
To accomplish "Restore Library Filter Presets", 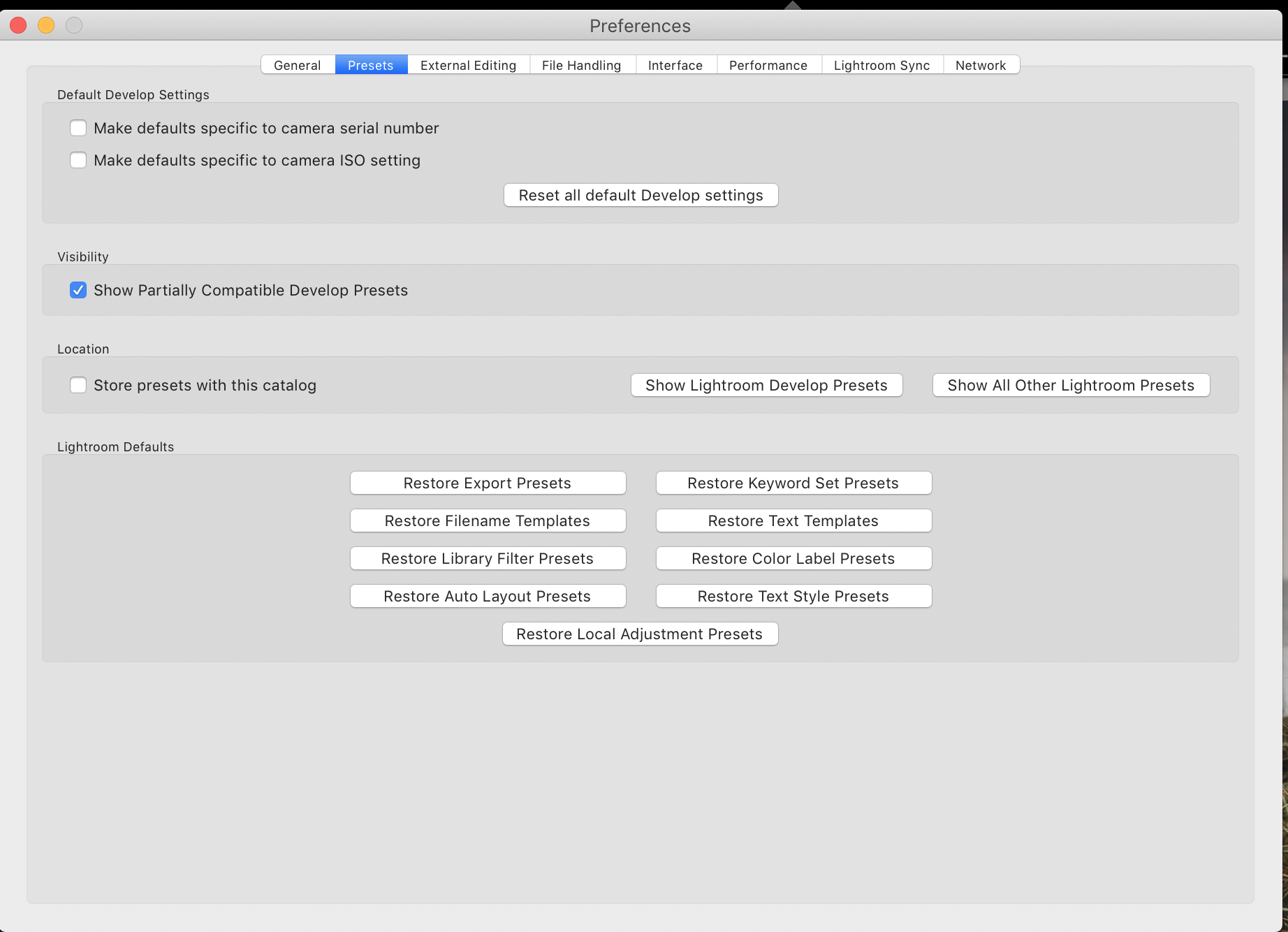I will point(488,558).
